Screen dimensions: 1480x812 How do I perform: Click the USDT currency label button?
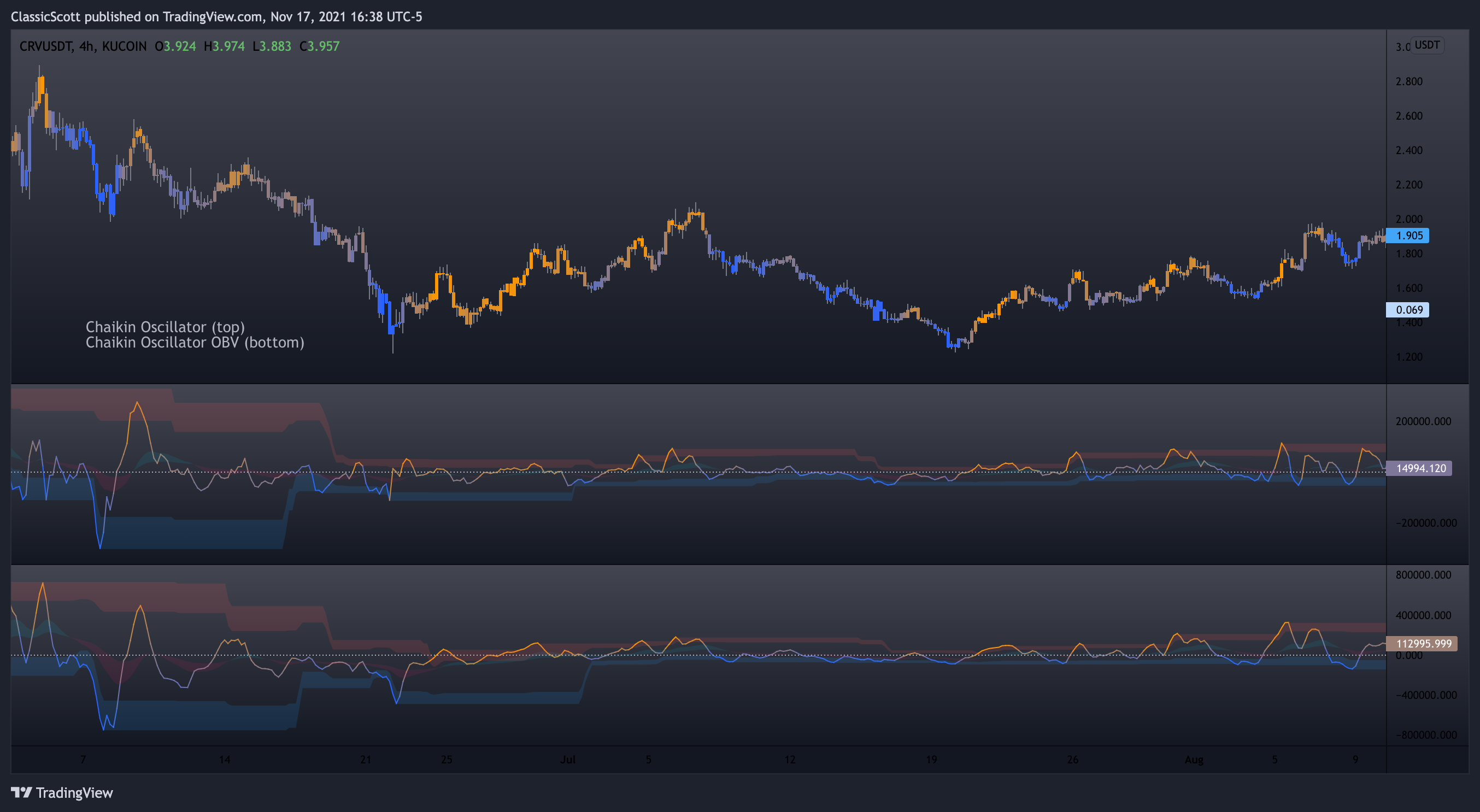pos(1427,45)
